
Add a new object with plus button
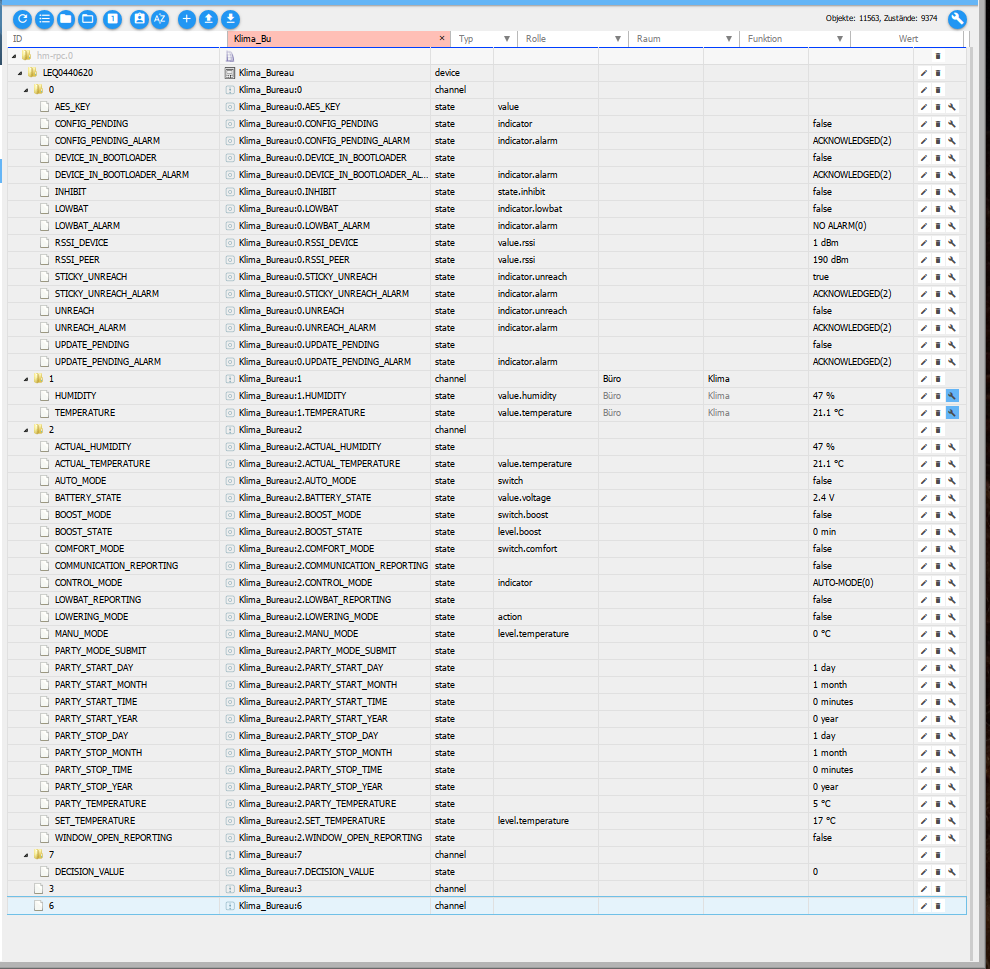(186, 19)
